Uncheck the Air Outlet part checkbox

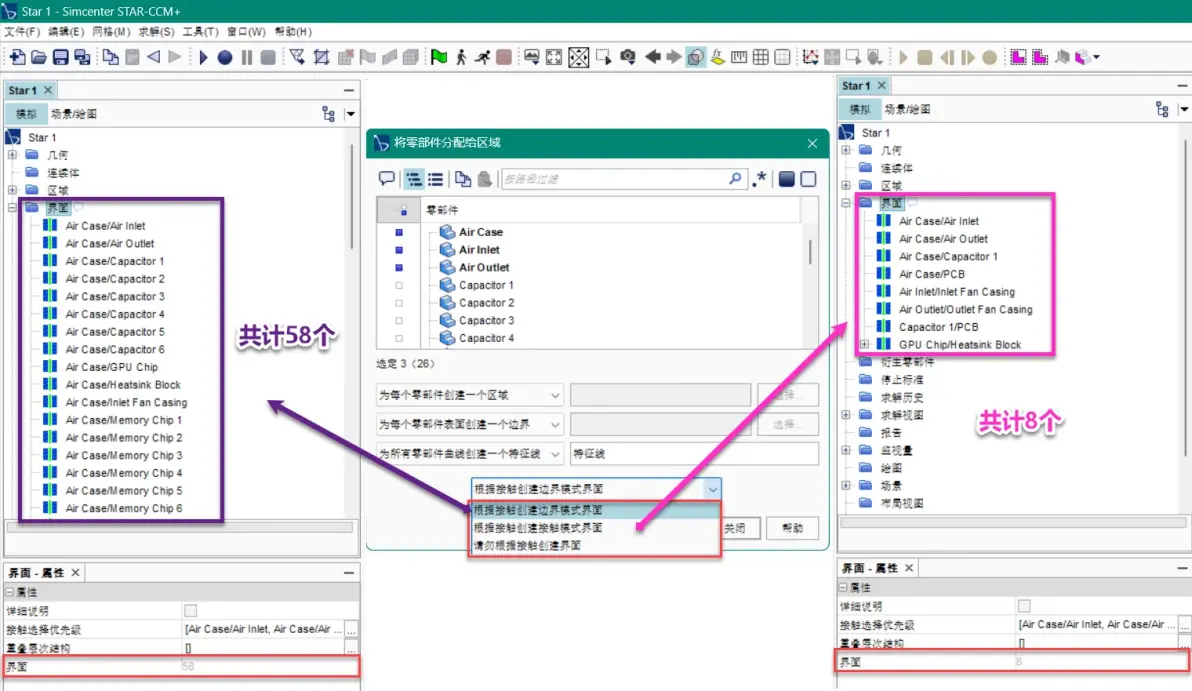(x=399, y=268)
